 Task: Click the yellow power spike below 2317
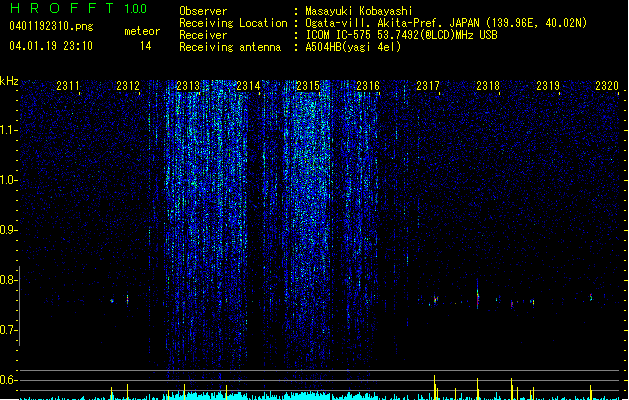(x=434, y=387)
